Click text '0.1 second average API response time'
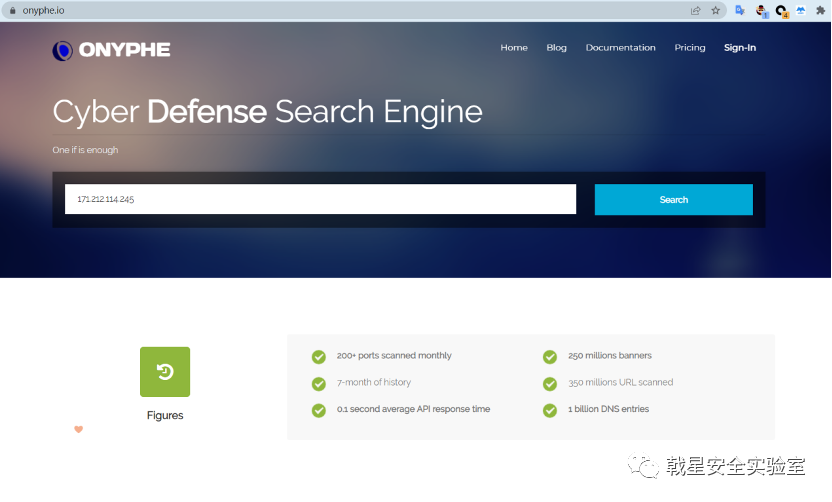The width and height of the screenshot is (832, 502). coord(413,409)
